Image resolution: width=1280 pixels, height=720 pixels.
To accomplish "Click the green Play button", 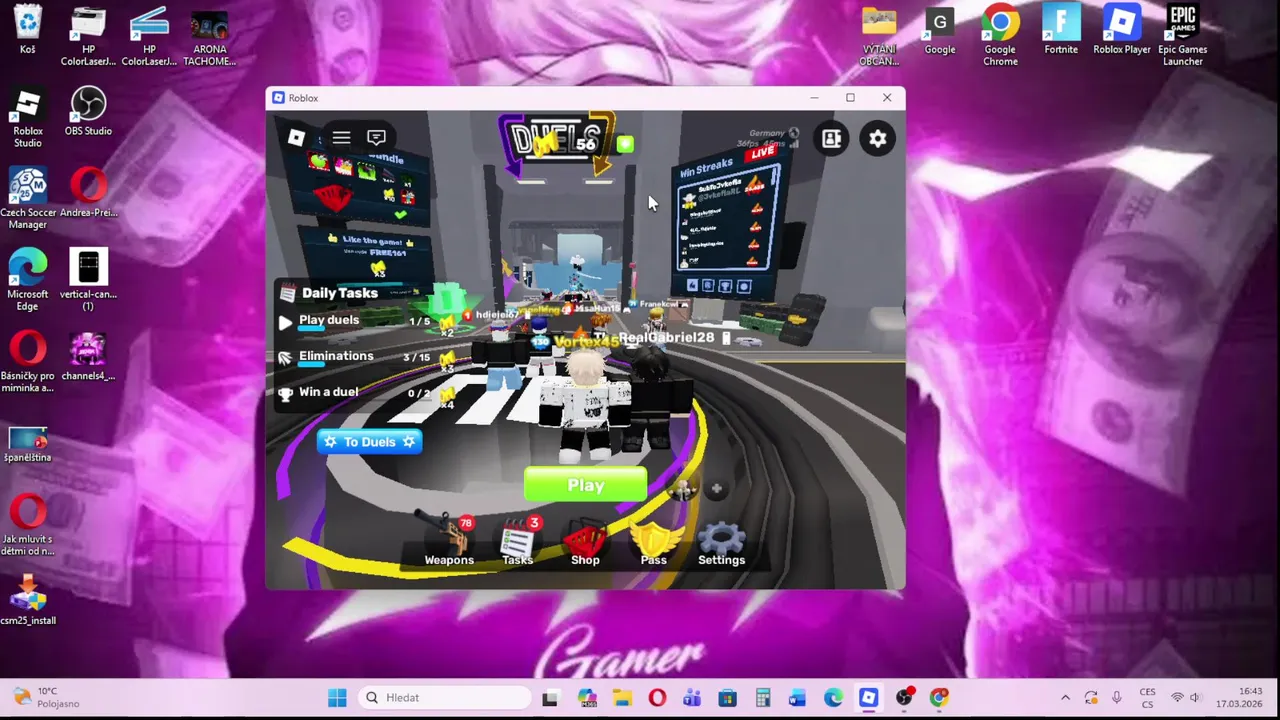I will click(585, 485).
